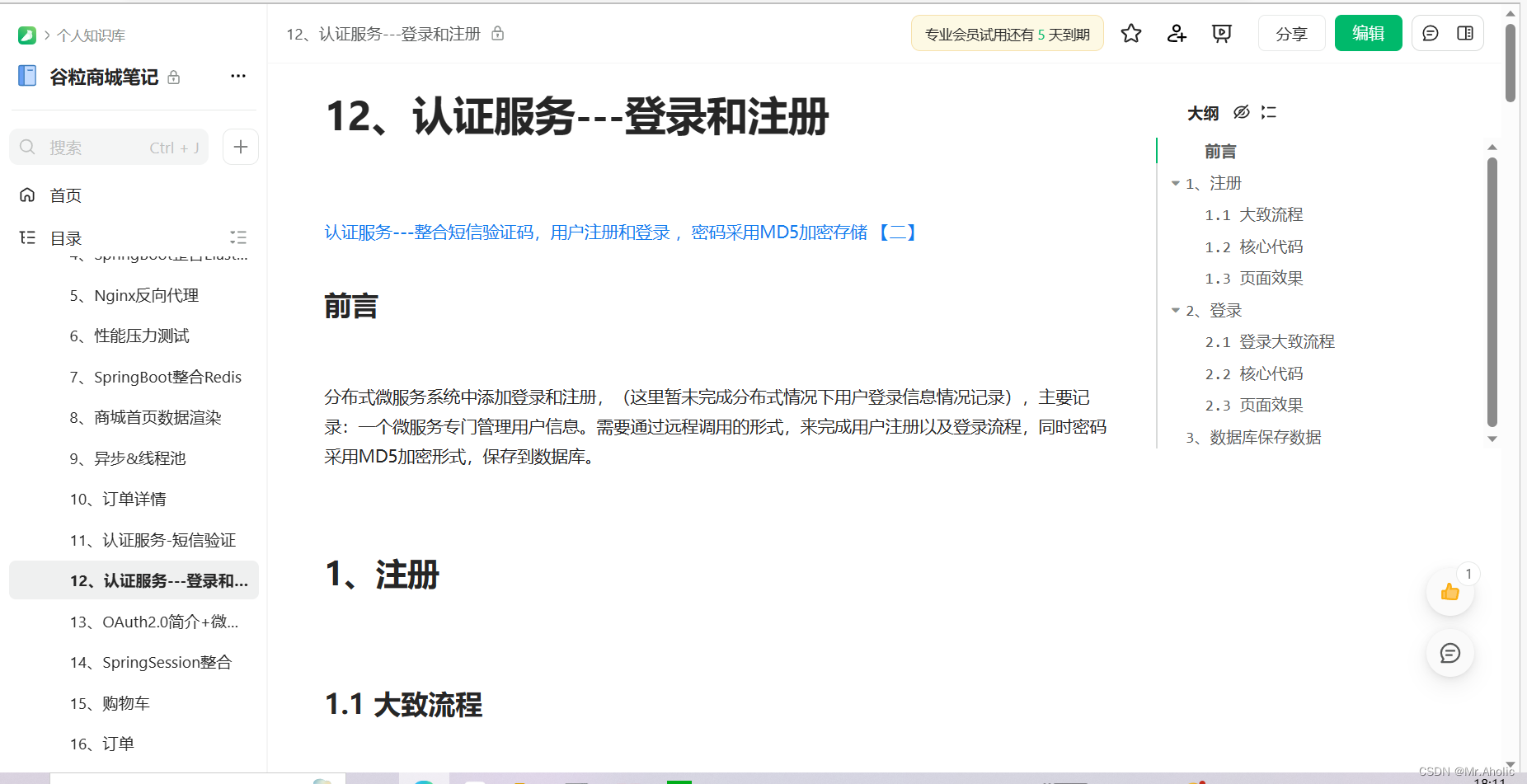Start presentation mode via slideshow icon
This screenshot has height=784, width=1527.
point(1221,33)
